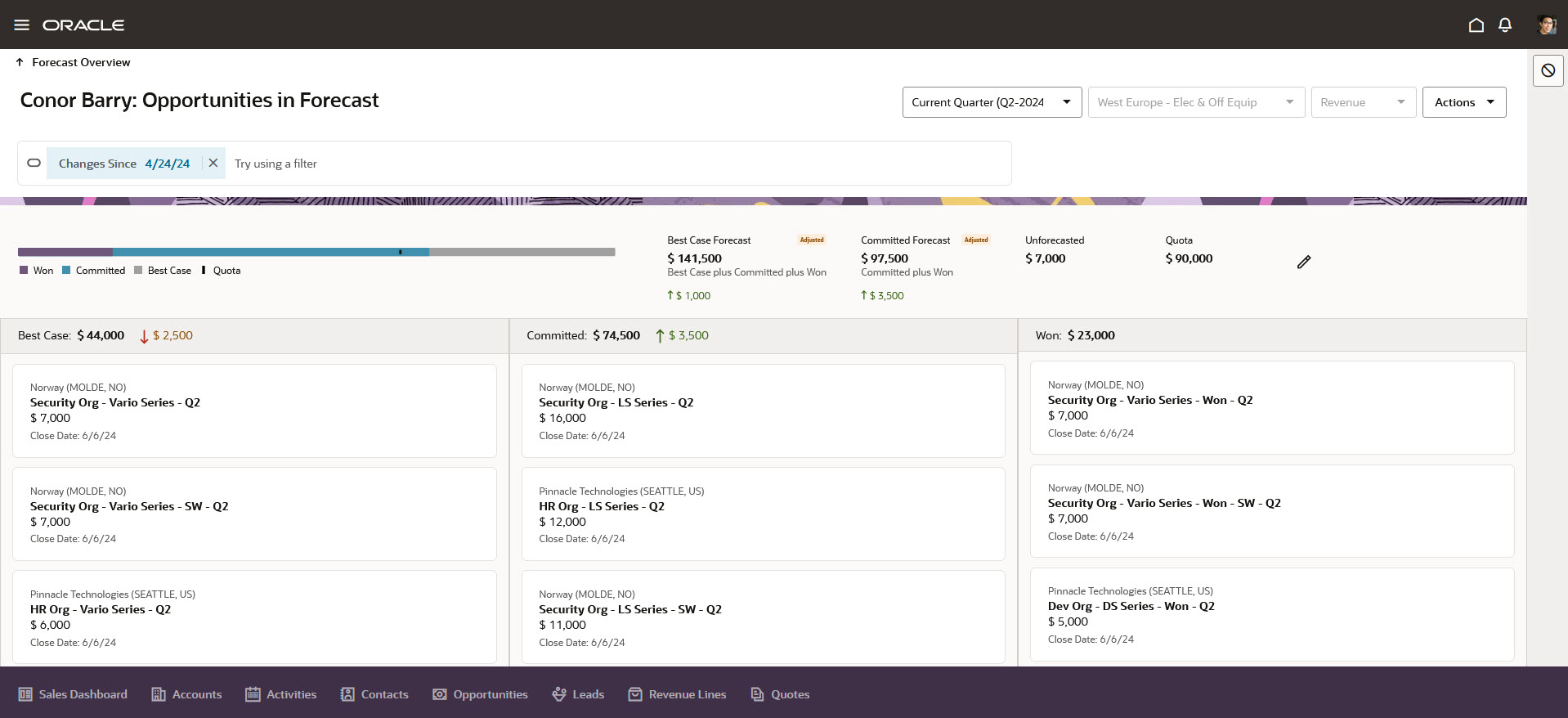
Task: Click the Best Case $2,500 decrease indicator
Action: [167, 335]
